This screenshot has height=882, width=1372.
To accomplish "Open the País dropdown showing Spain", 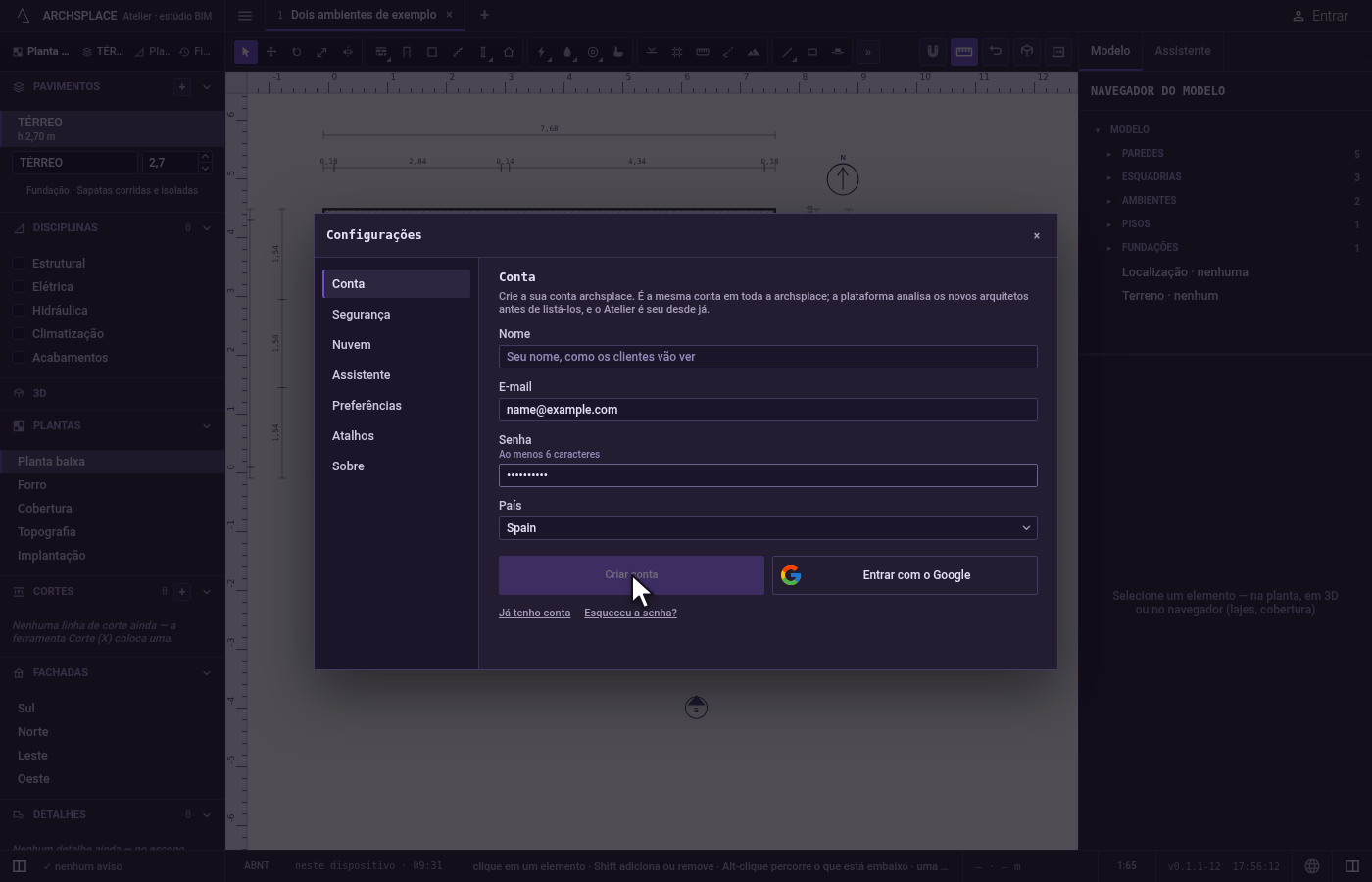I will tap(767, 528).
